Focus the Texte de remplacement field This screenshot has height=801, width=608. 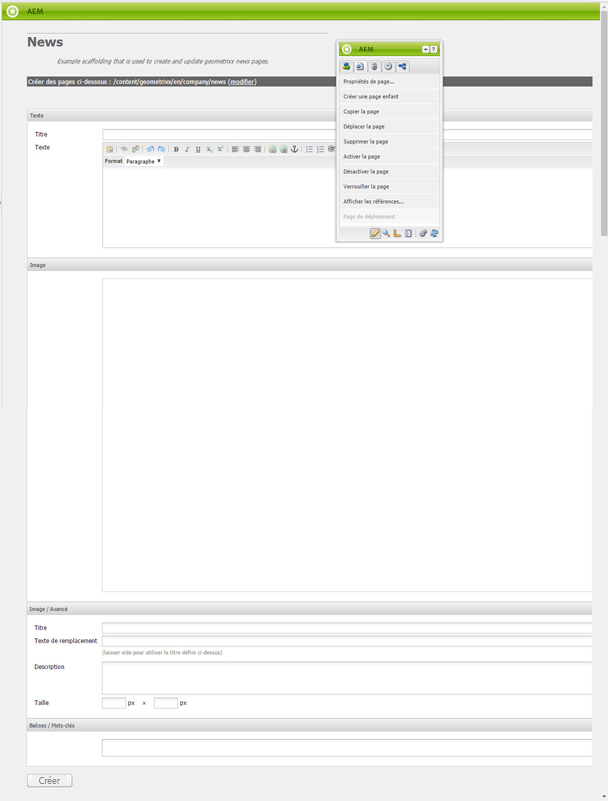coord(347,641)
